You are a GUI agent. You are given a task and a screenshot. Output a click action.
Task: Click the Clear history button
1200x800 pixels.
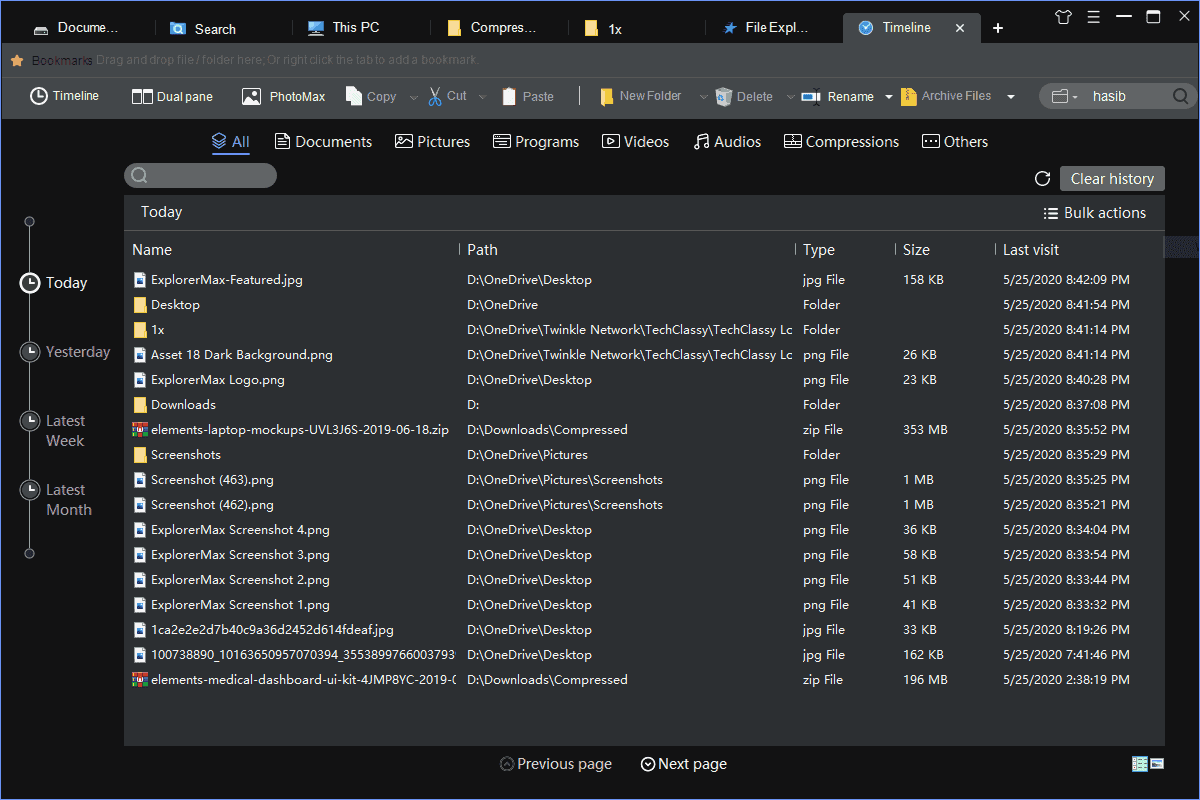(1112, 179)
